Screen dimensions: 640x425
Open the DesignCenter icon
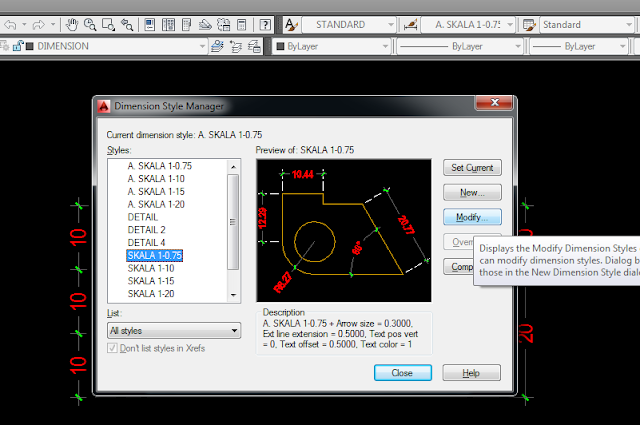(x=168, y=25)
